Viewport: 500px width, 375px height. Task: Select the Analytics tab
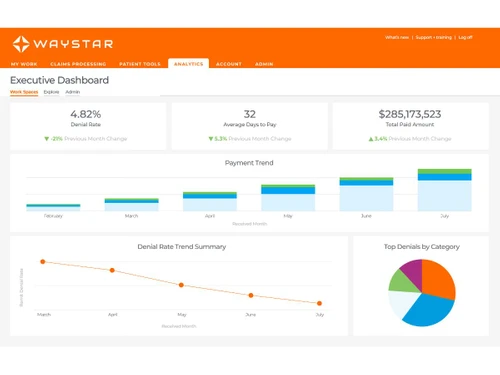(x=188, y=63)
